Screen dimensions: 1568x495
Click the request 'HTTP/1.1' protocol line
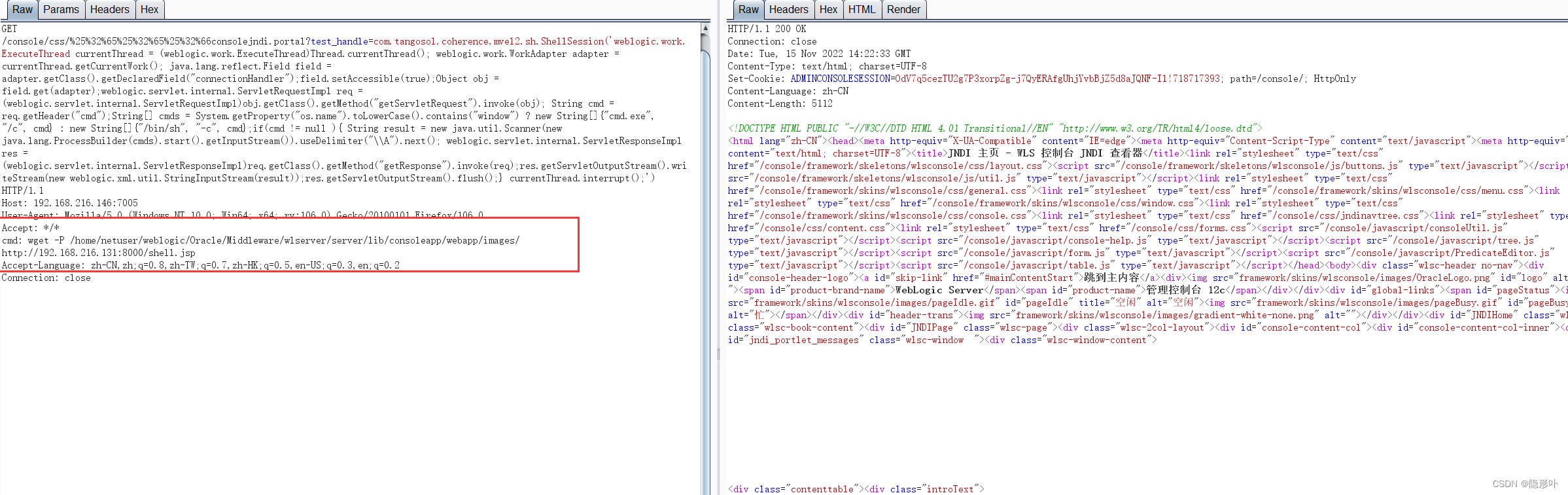point(23,191)
